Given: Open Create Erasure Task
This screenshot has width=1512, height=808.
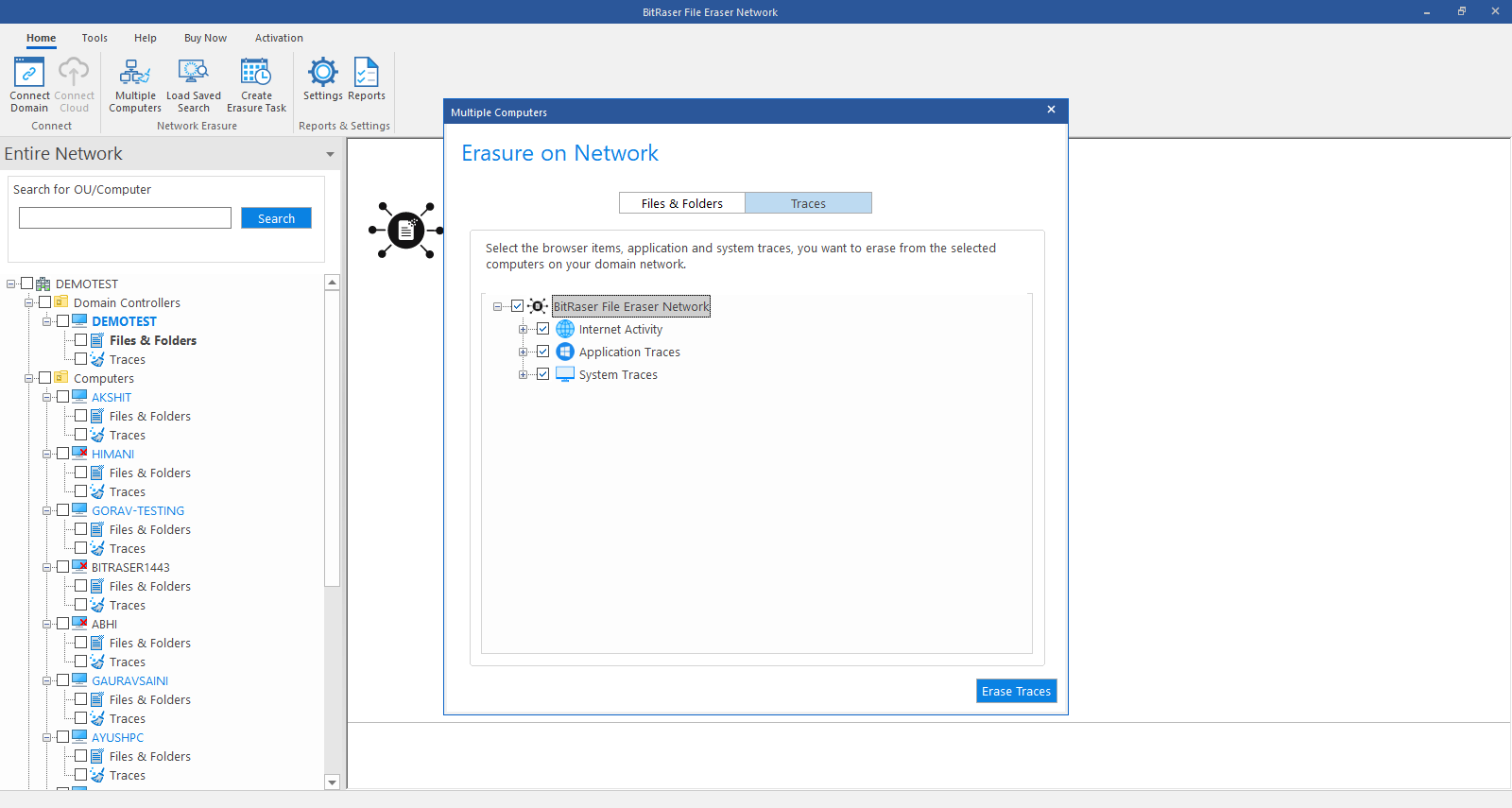Looking at the screenshot, I should 256,85.
